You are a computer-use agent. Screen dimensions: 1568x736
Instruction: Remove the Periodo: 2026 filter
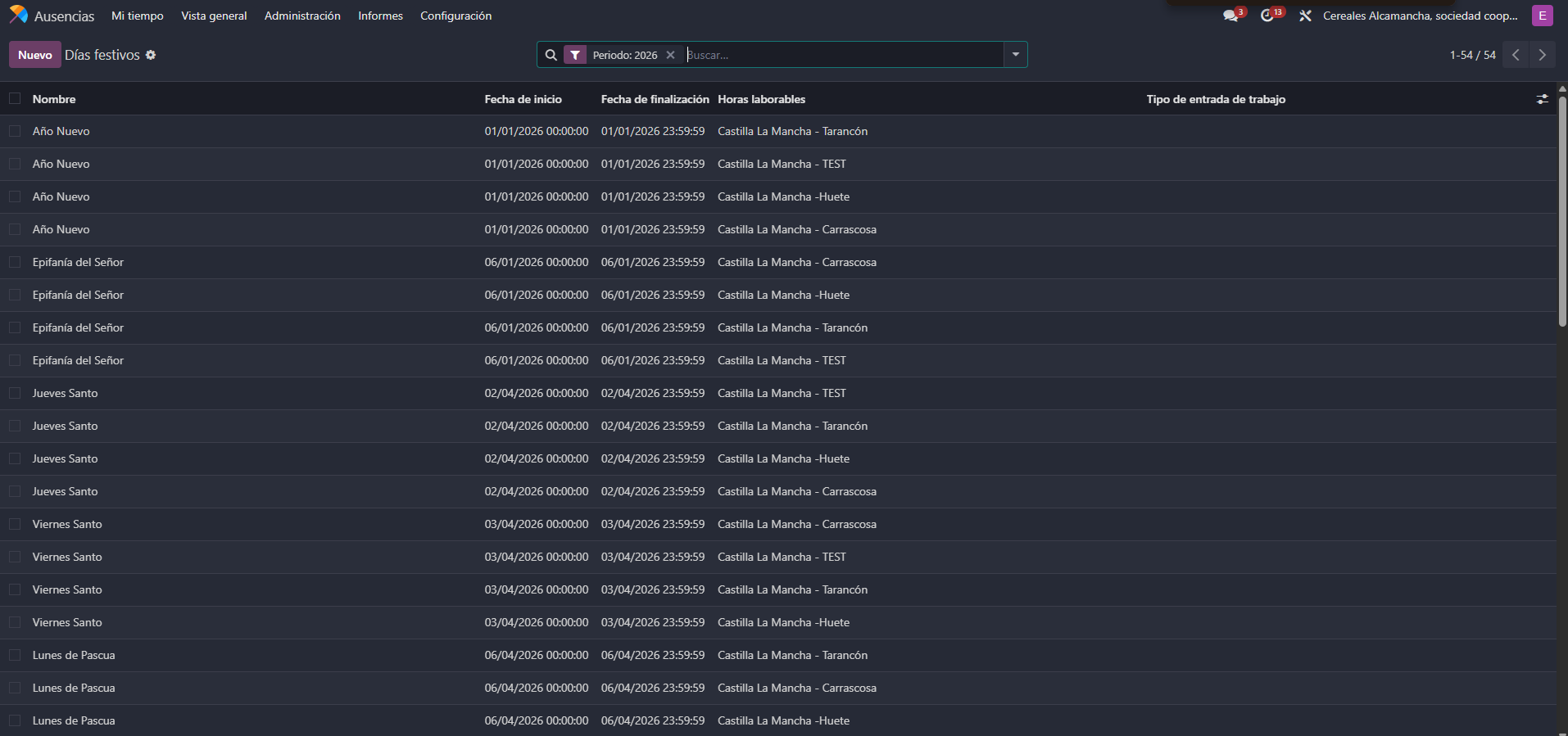click(670, 55)
